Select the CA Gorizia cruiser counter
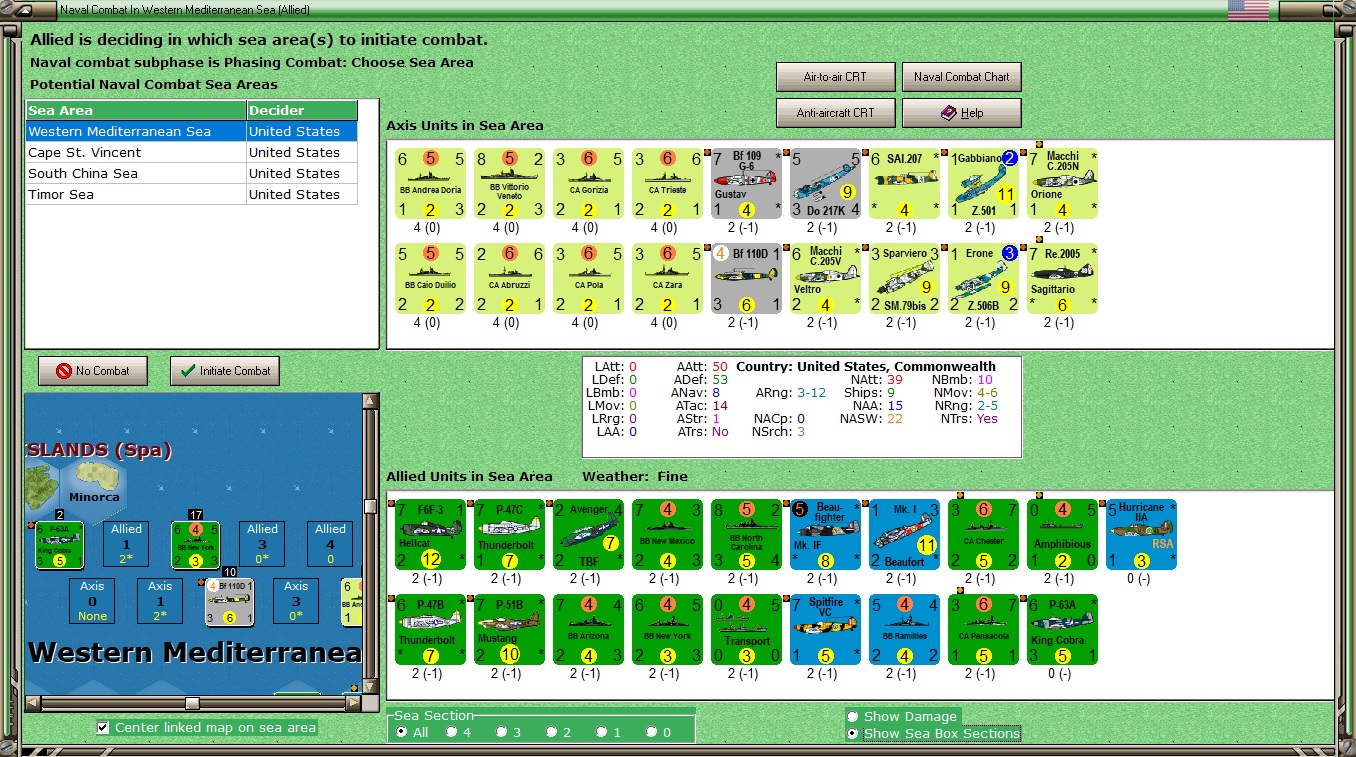The image size is (1356, 757). (588, 184)
